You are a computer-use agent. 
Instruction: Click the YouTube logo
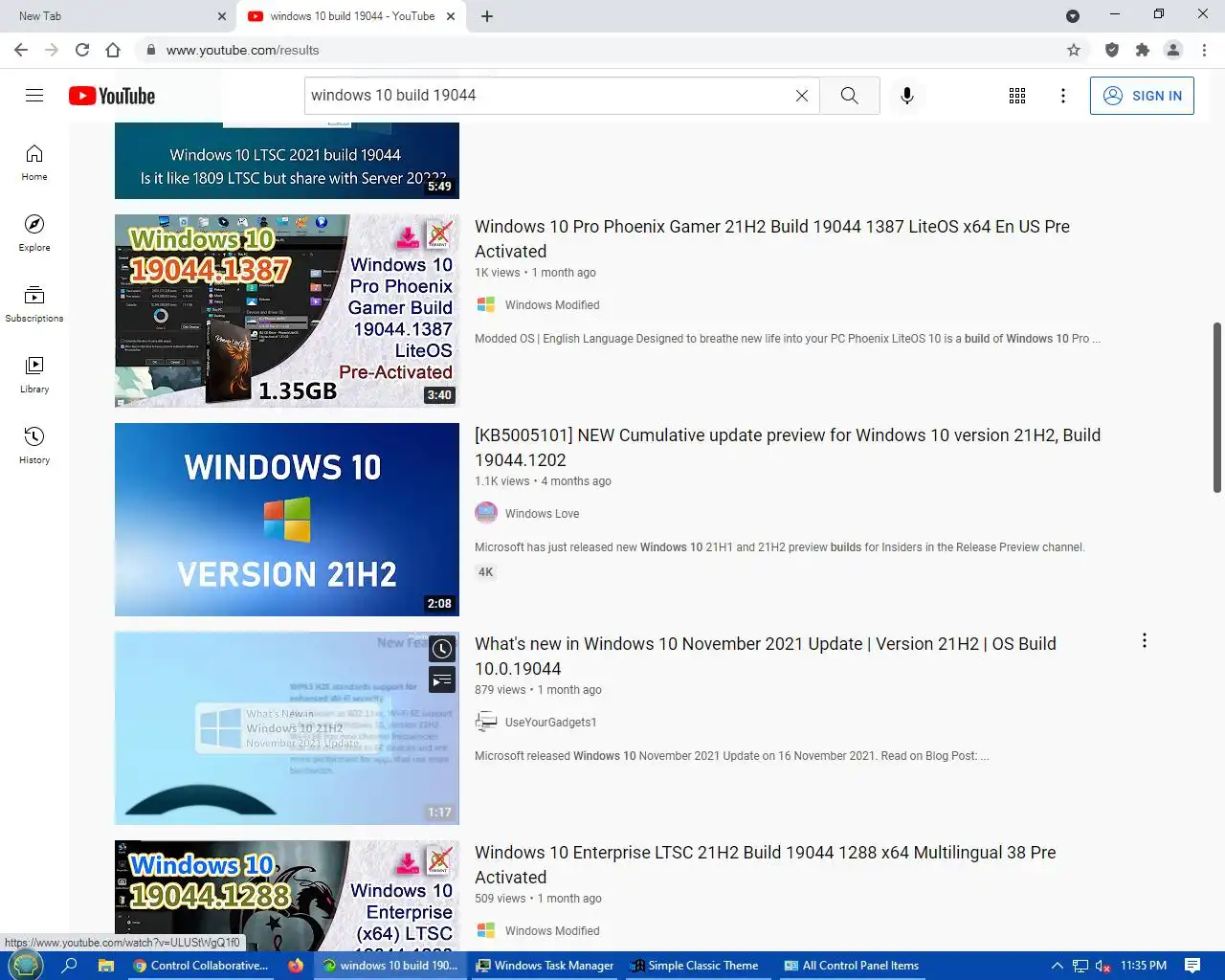(112, 96)
